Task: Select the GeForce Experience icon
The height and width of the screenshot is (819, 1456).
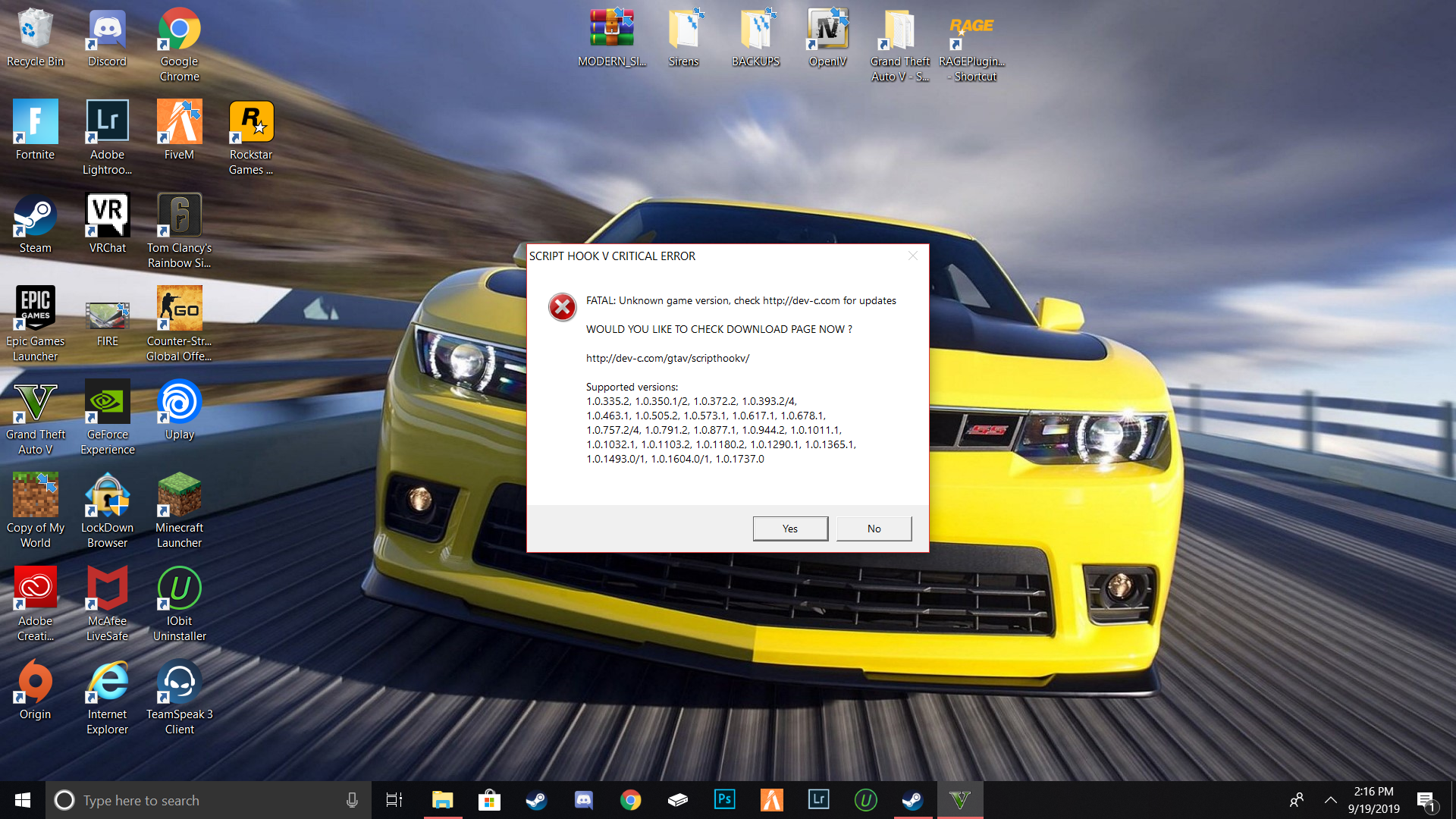Action: [x=108, y=403]
